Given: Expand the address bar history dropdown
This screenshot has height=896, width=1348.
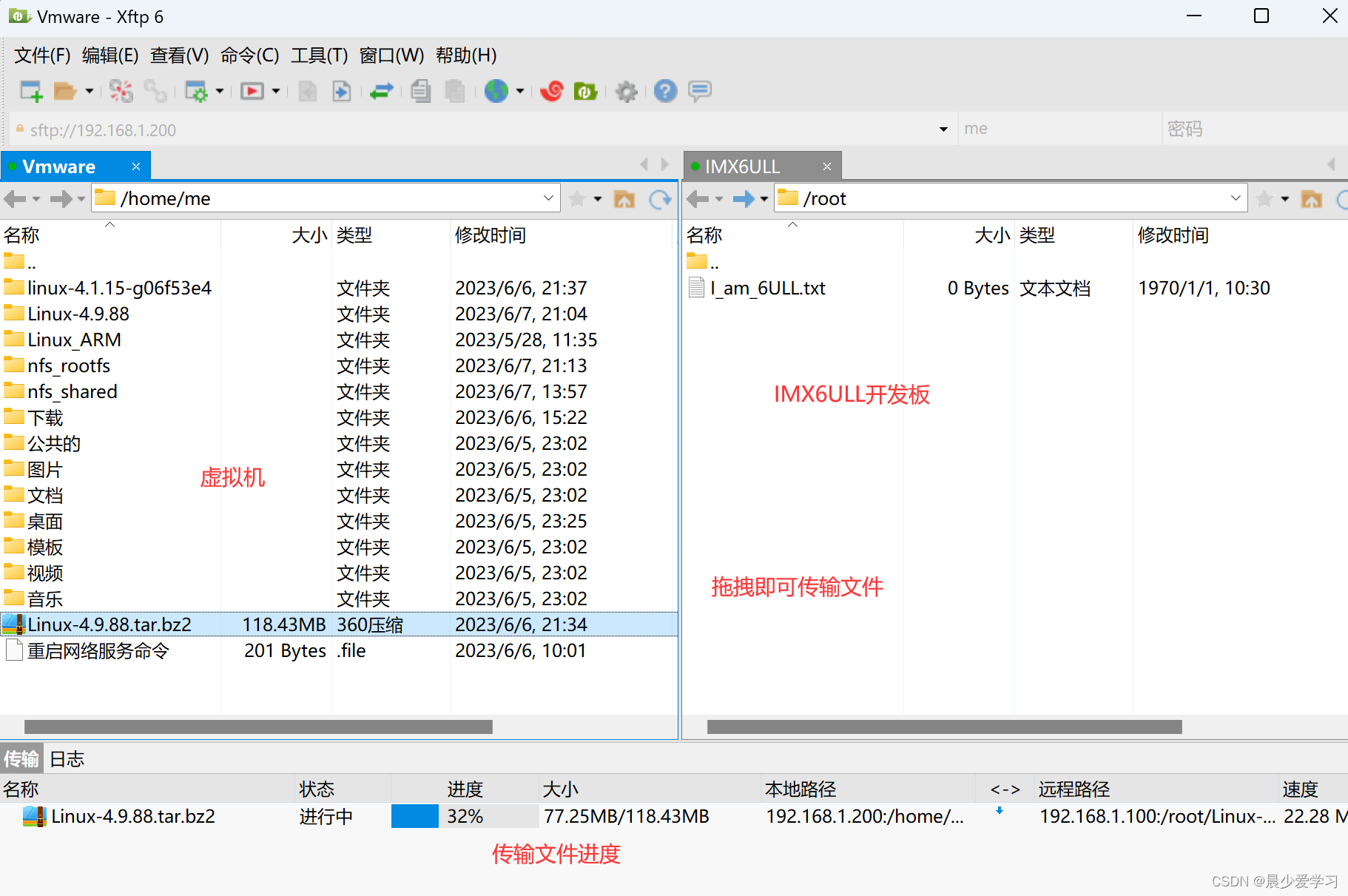Looking at the screenshot, I should tap(943, 129).
